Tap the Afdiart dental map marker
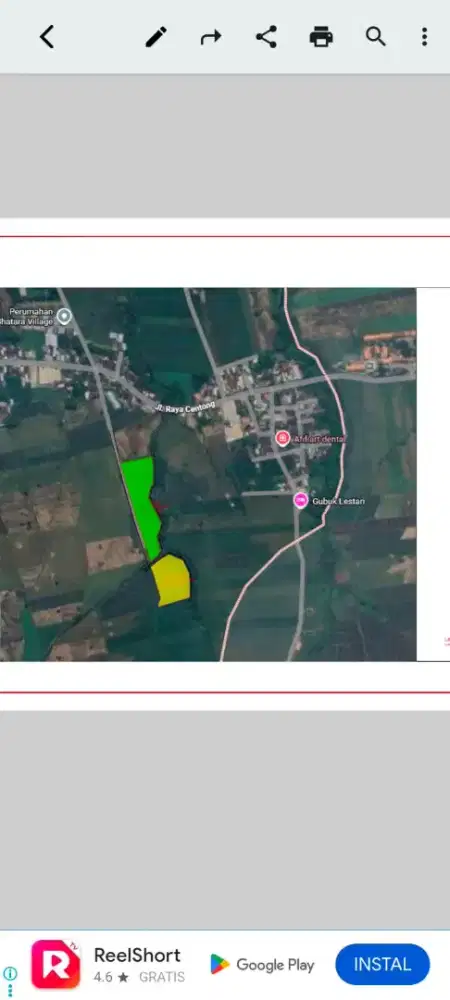This screenshot has width=450, height=1000. (282, 438)
